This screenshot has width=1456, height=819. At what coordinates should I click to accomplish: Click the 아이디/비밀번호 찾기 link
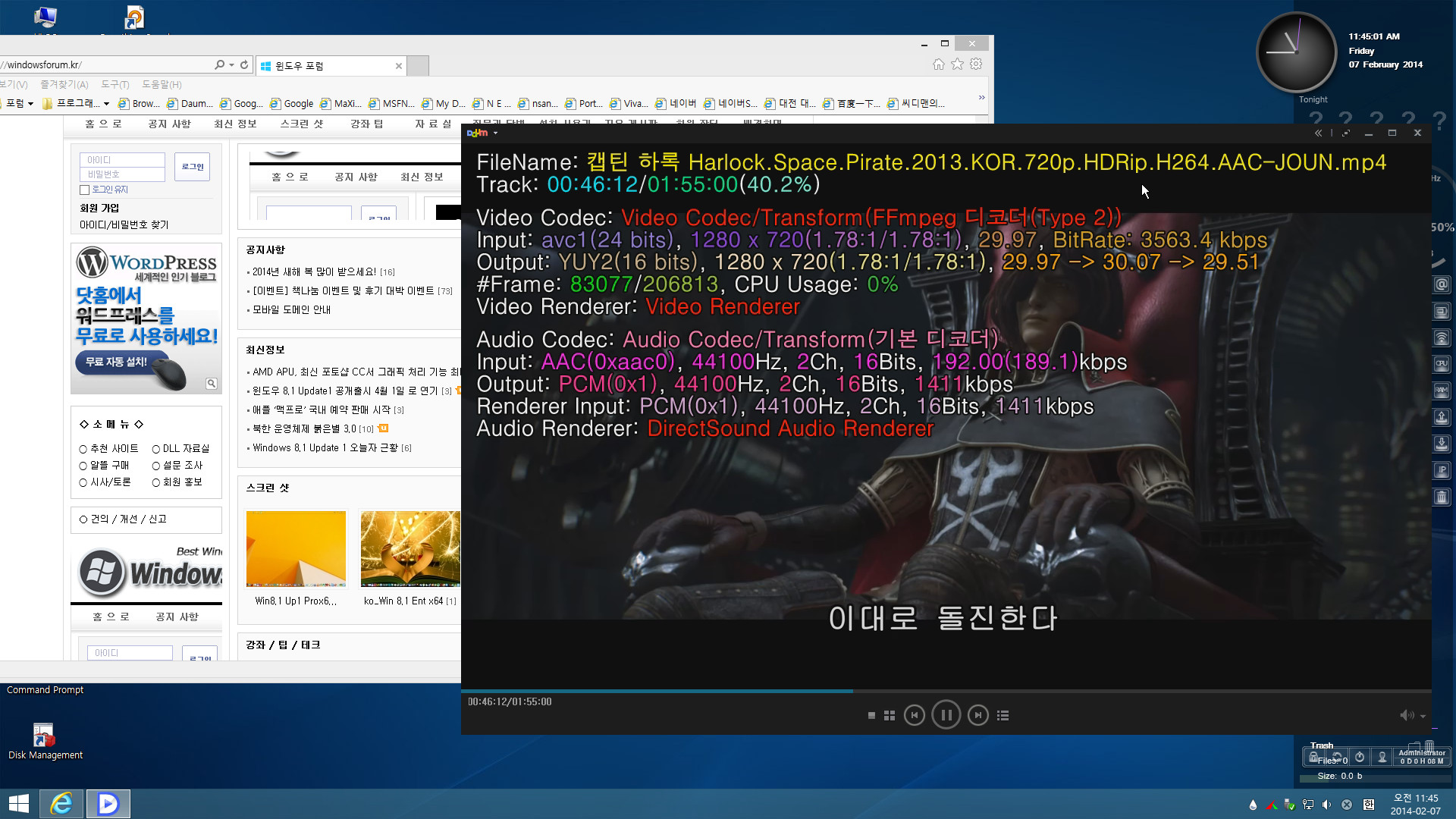(124, 224)
